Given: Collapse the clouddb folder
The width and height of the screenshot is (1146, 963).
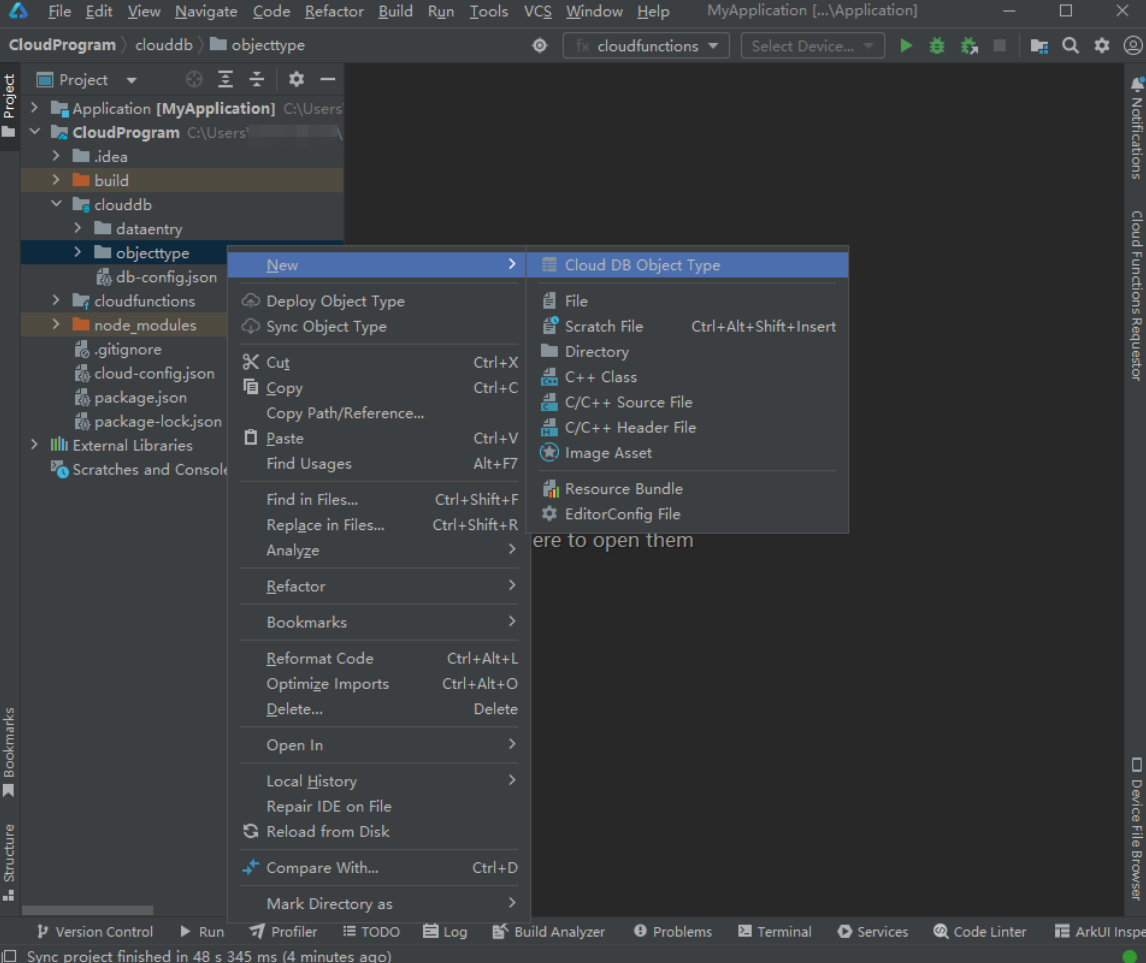Looking at the screenshot, I should [57, 205].
